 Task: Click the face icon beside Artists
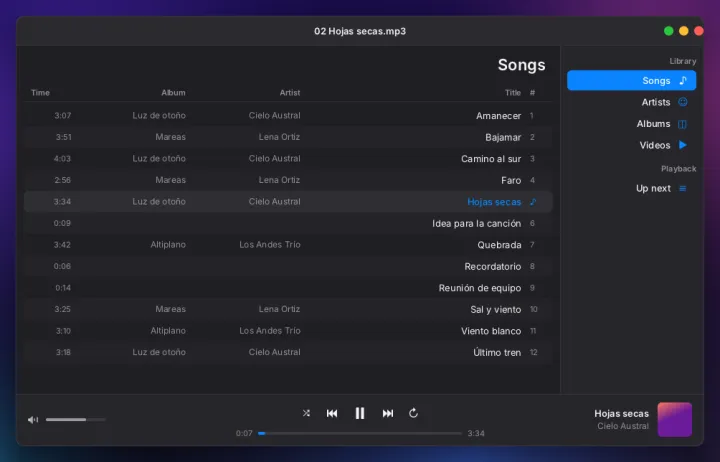(683, 102)
